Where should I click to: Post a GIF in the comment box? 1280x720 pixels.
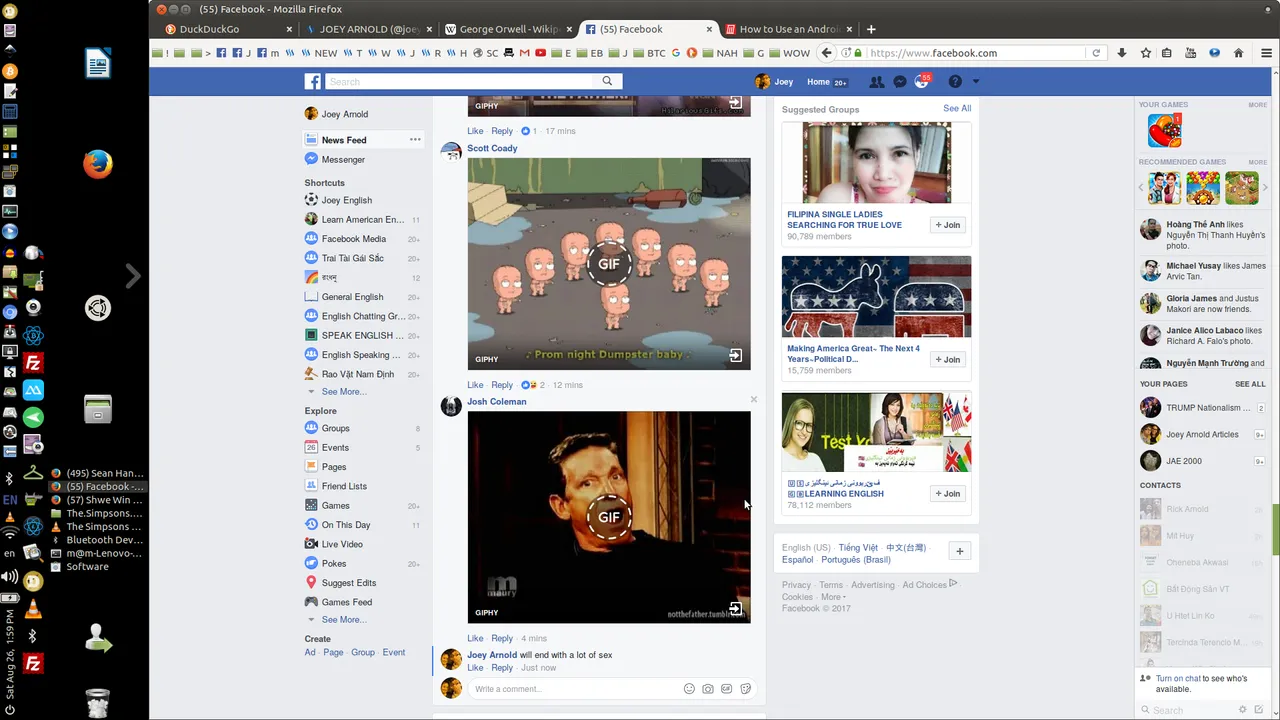[727, 689]
